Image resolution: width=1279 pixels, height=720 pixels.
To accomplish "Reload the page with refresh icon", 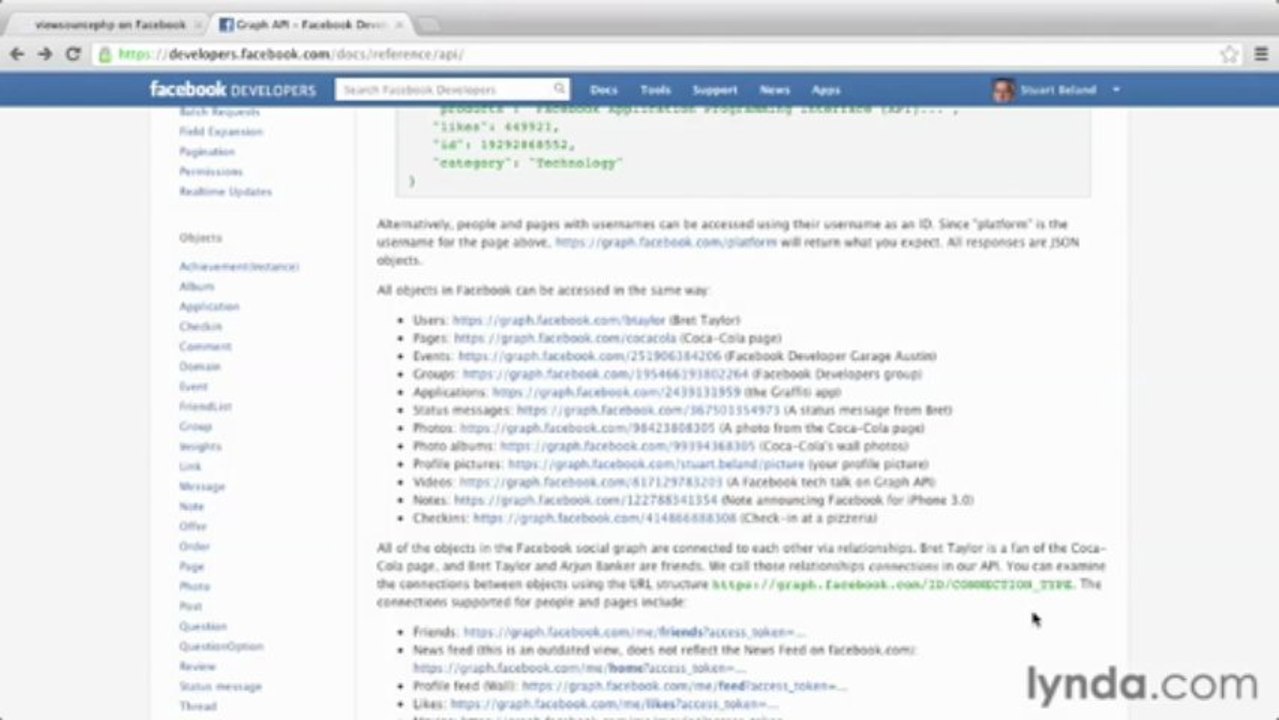I will click(73, 54).
